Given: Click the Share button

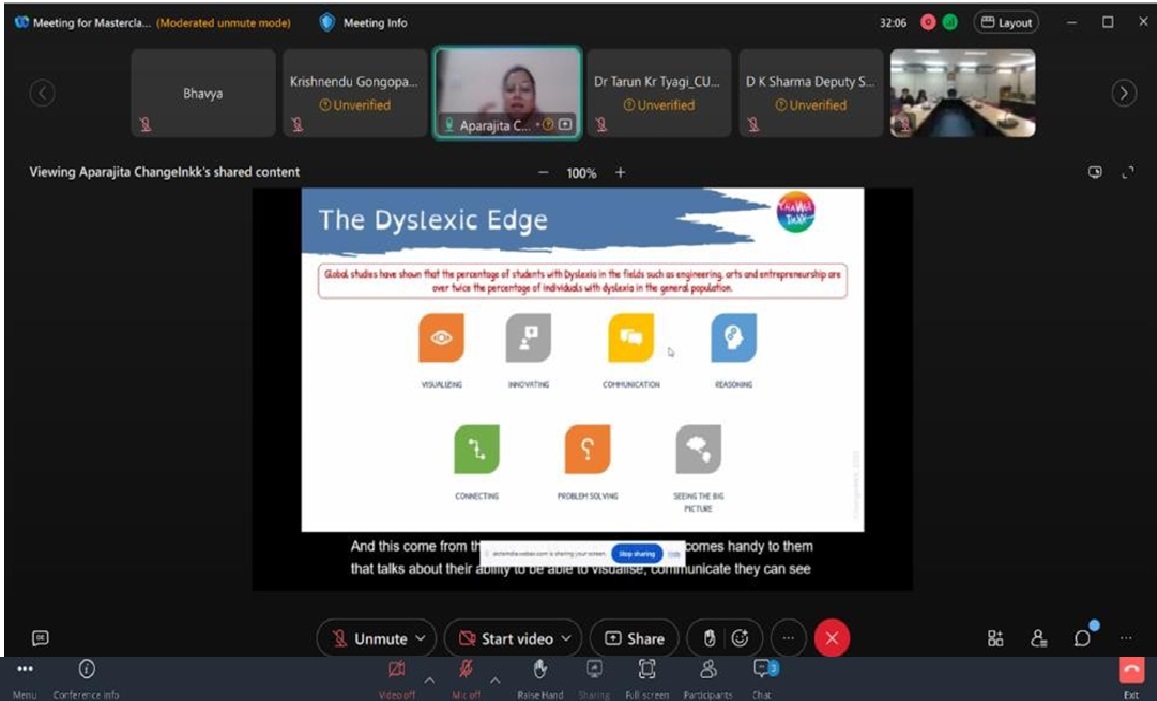Looking at the screenshot, I should tap(634, 639).
